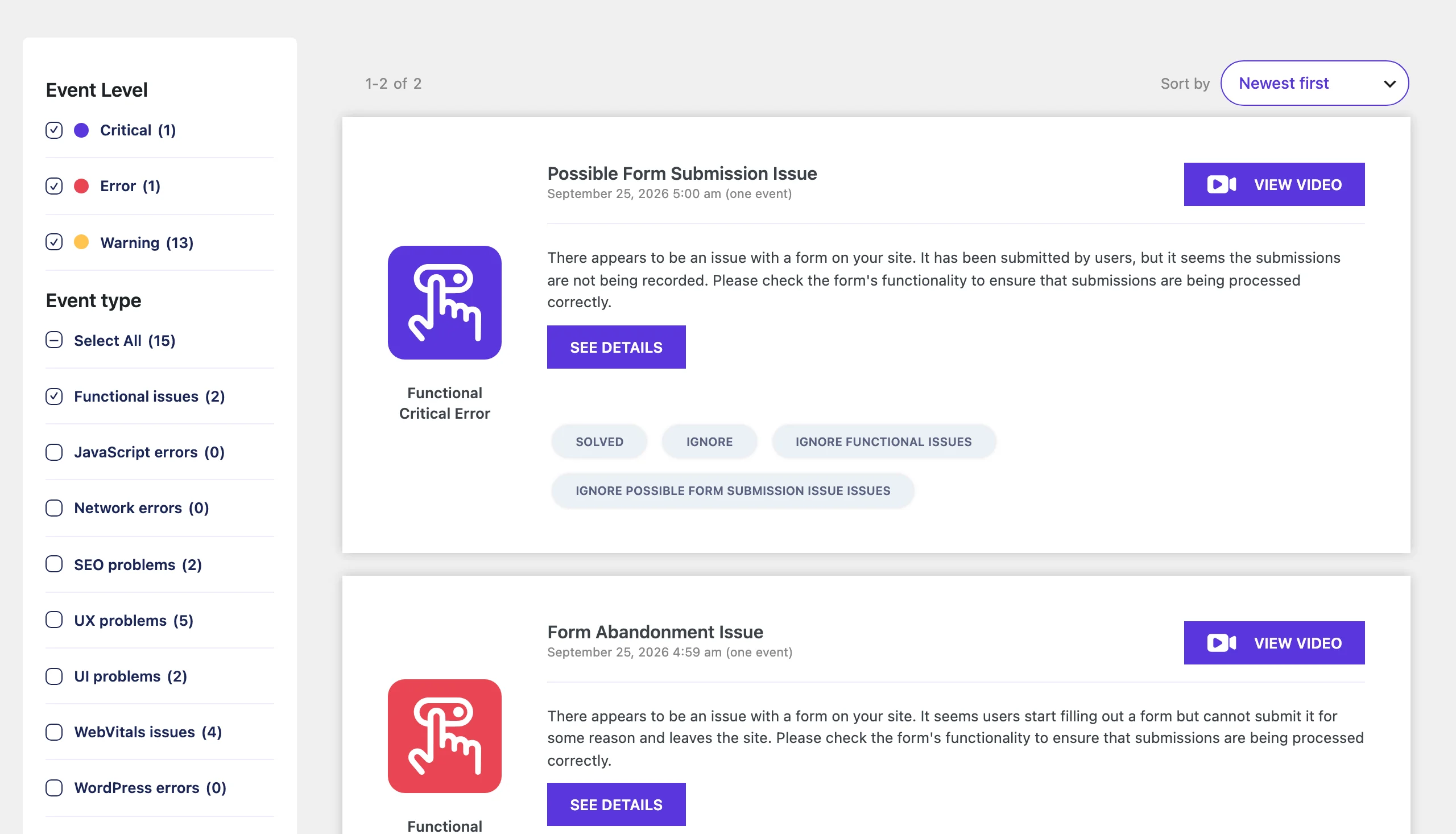Click the September 25, 2026 4:59 am timestamp
The image size is (1456, 834).
669,652
